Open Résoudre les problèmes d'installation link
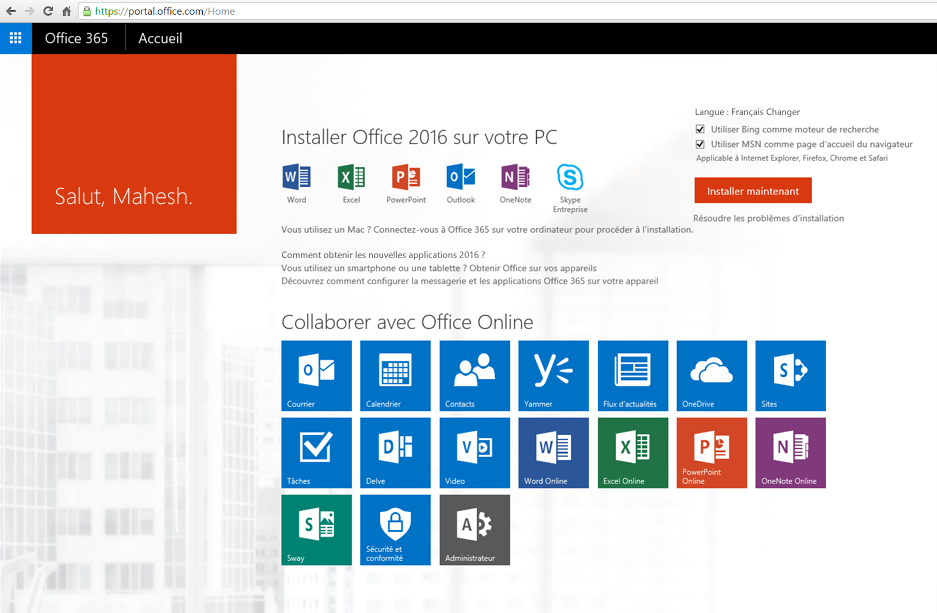The image size is (937, 613). [x=768, y=218]
